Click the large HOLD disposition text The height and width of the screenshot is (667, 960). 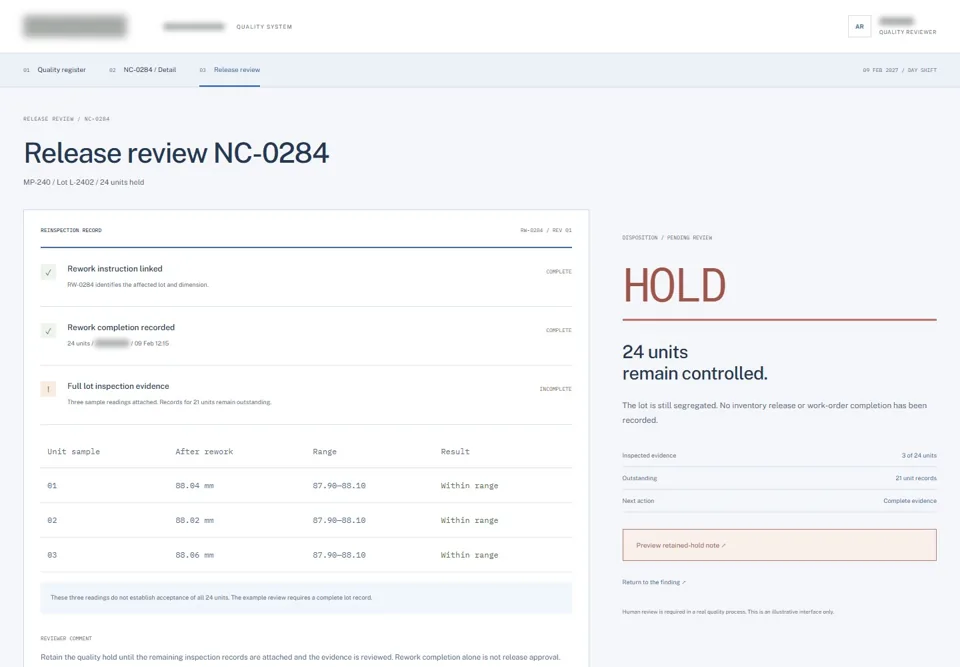coord(674,285)
